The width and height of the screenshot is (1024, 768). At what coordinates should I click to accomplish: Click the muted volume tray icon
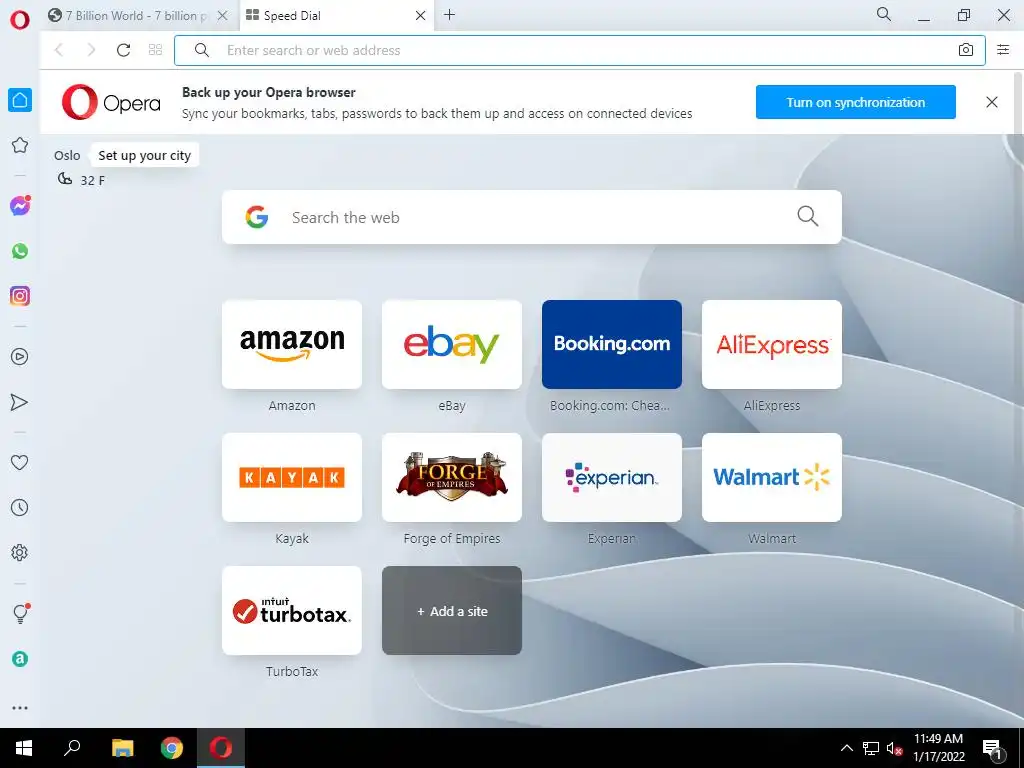tap(894, 748)
